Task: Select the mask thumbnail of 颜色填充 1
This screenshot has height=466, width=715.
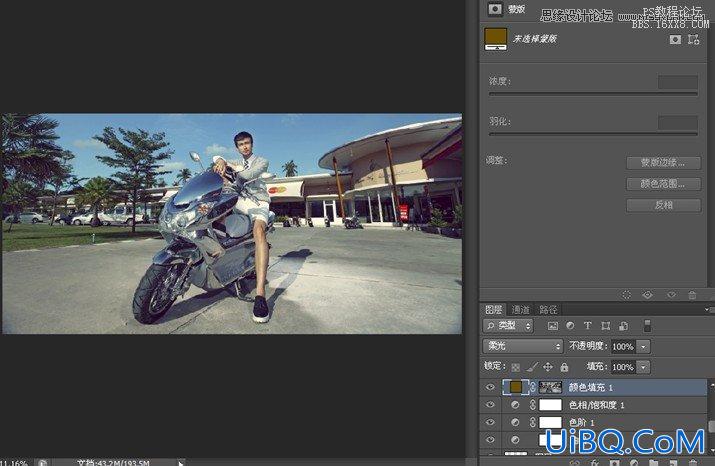Action: click(x=550, y=388)
